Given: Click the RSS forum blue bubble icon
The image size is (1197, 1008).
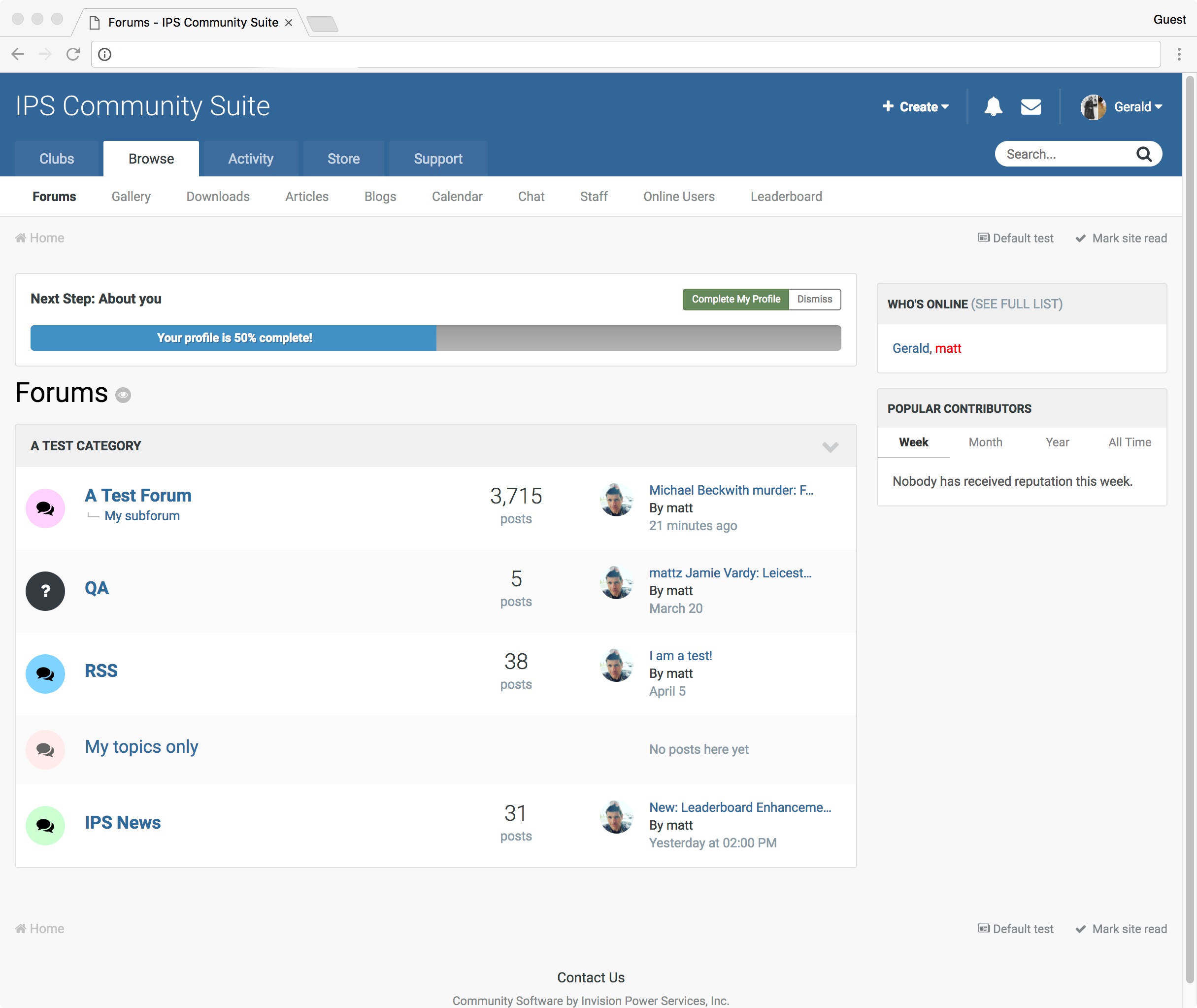Looking at the screenshot, I should (45, 673).
